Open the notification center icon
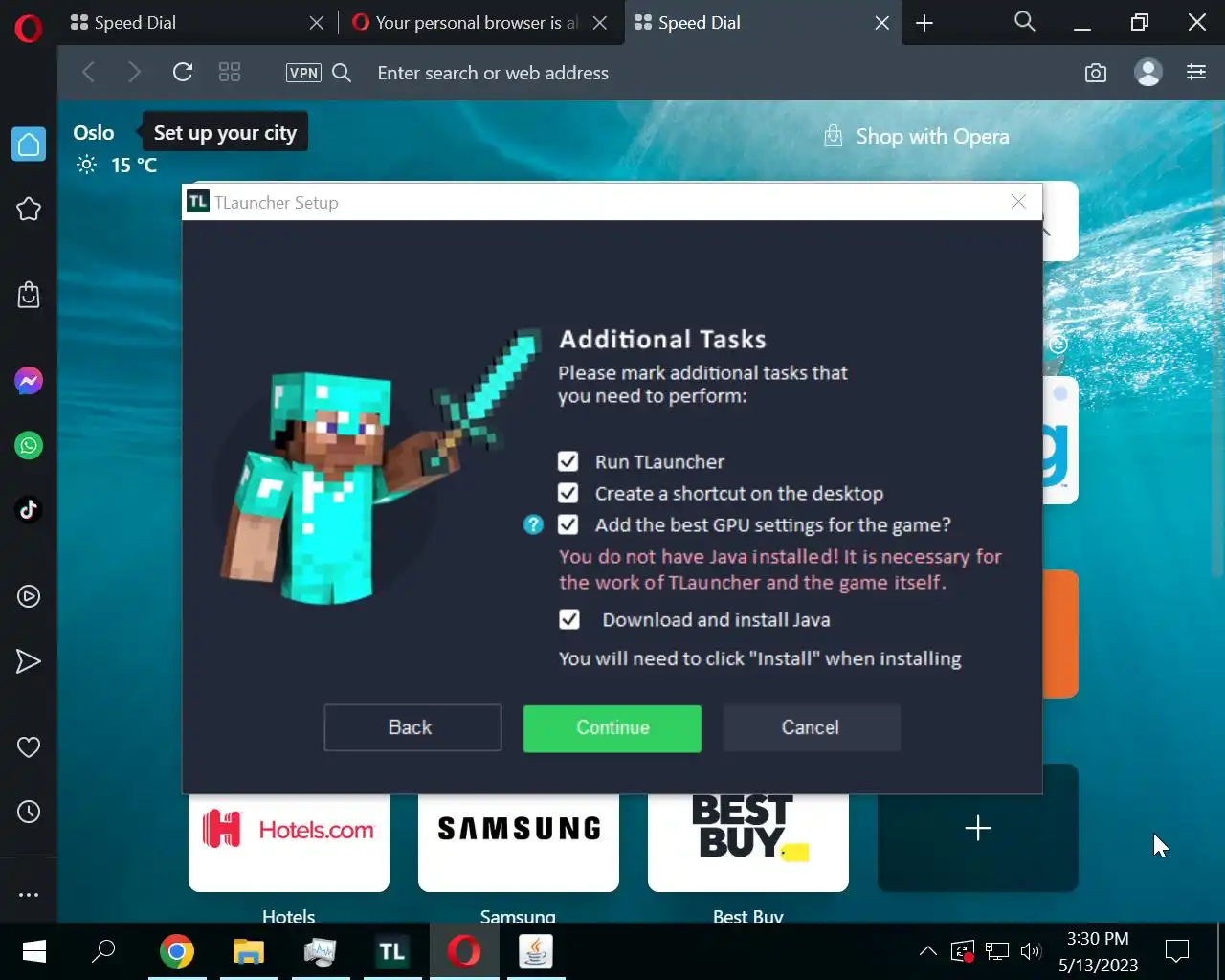This screenshot has width=1225, height=980. (x=1177, y=951)
